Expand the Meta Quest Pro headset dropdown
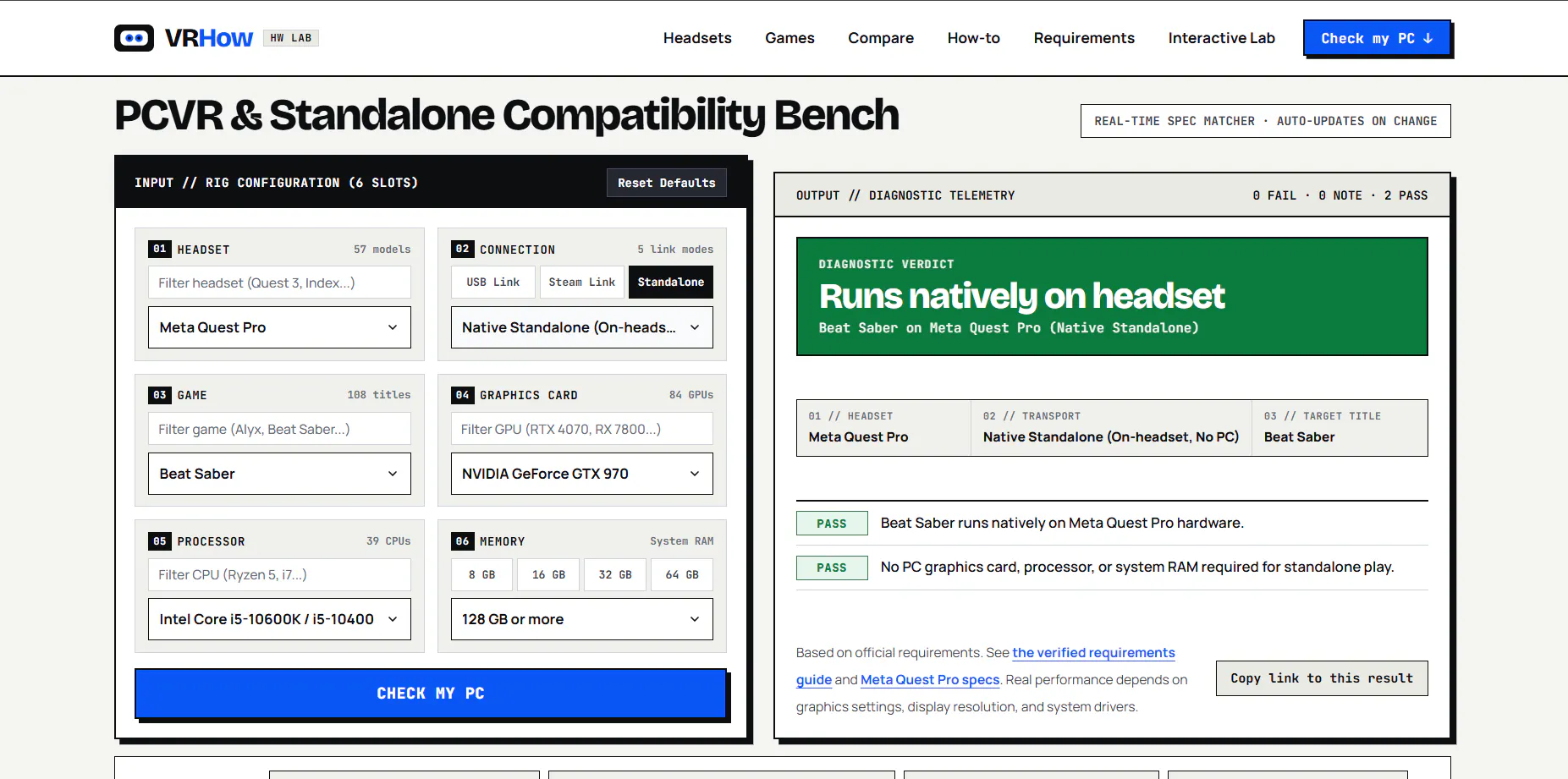Viewport: 1568px width, 779px height. [x=279, y=327]
